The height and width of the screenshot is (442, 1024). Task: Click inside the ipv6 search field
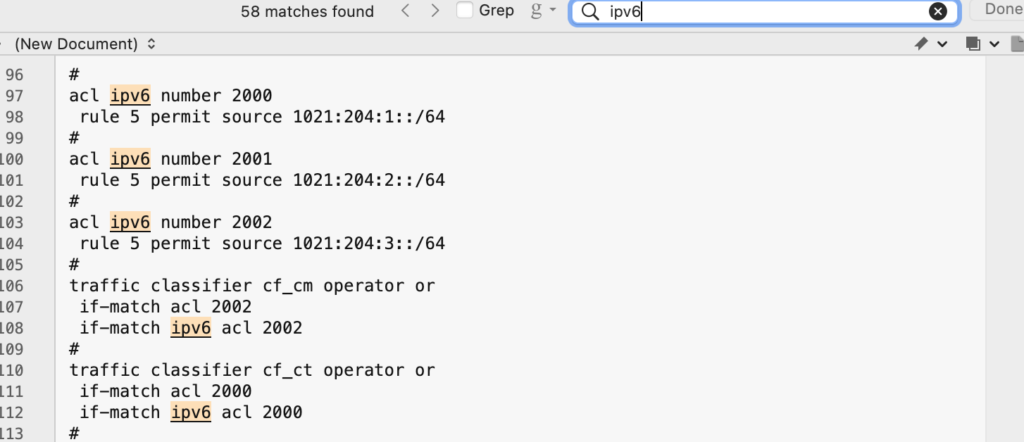point(764,12)
